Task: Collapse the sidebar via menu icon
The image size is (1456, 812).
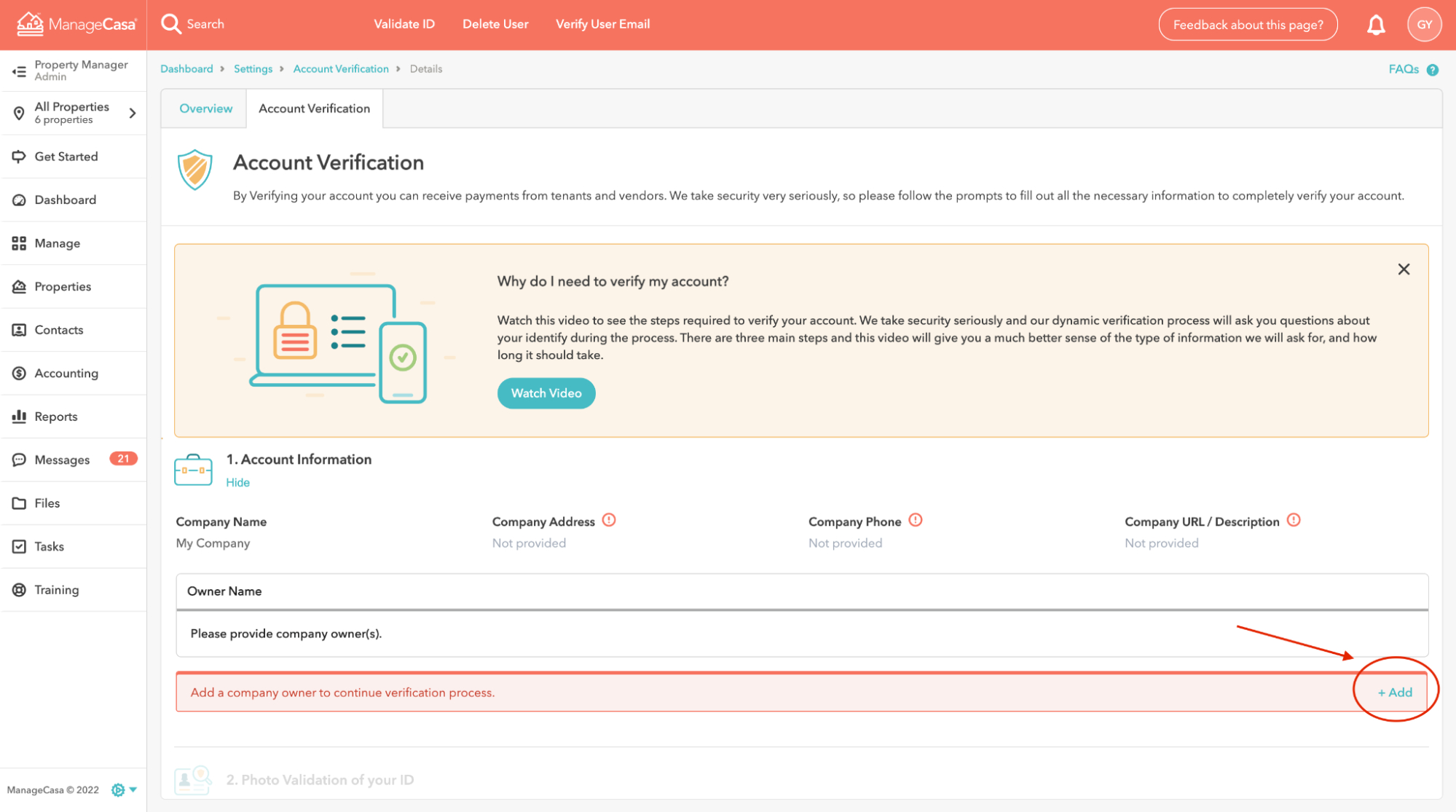Action: coord(19,71)
